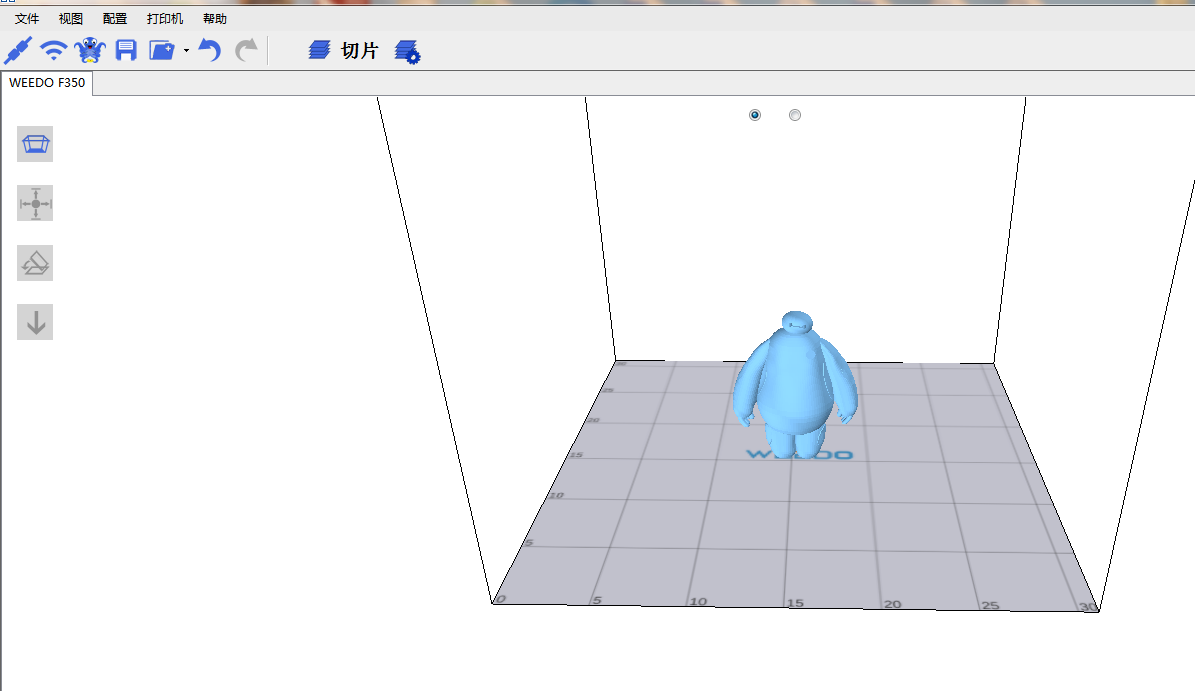This screenshot has width=1195, height=691.
Task: Select the right unselected radio button
Action: (x=795, y=115)
